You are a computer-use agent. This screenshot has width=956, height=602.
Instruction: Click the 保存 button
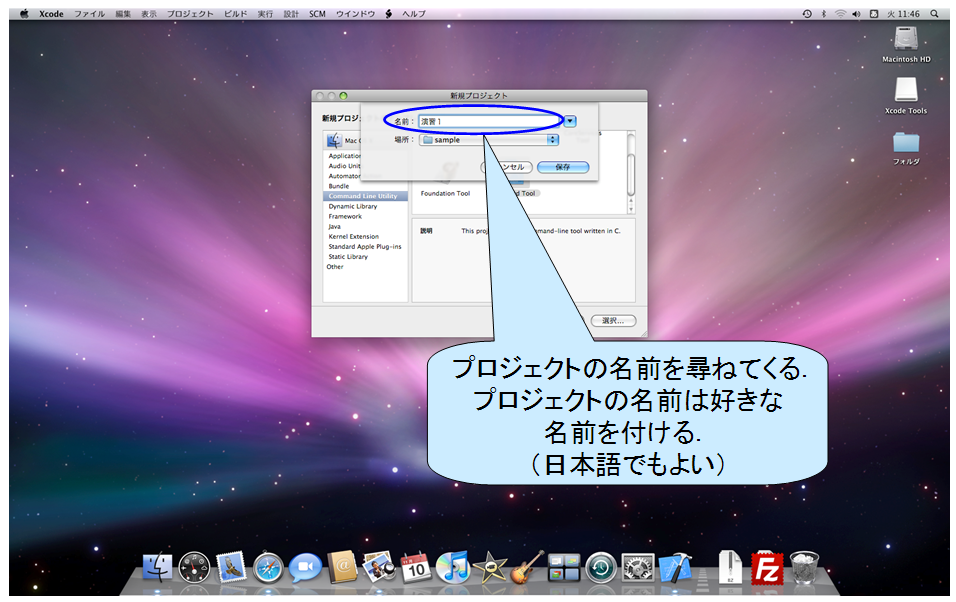click(563, 167)
